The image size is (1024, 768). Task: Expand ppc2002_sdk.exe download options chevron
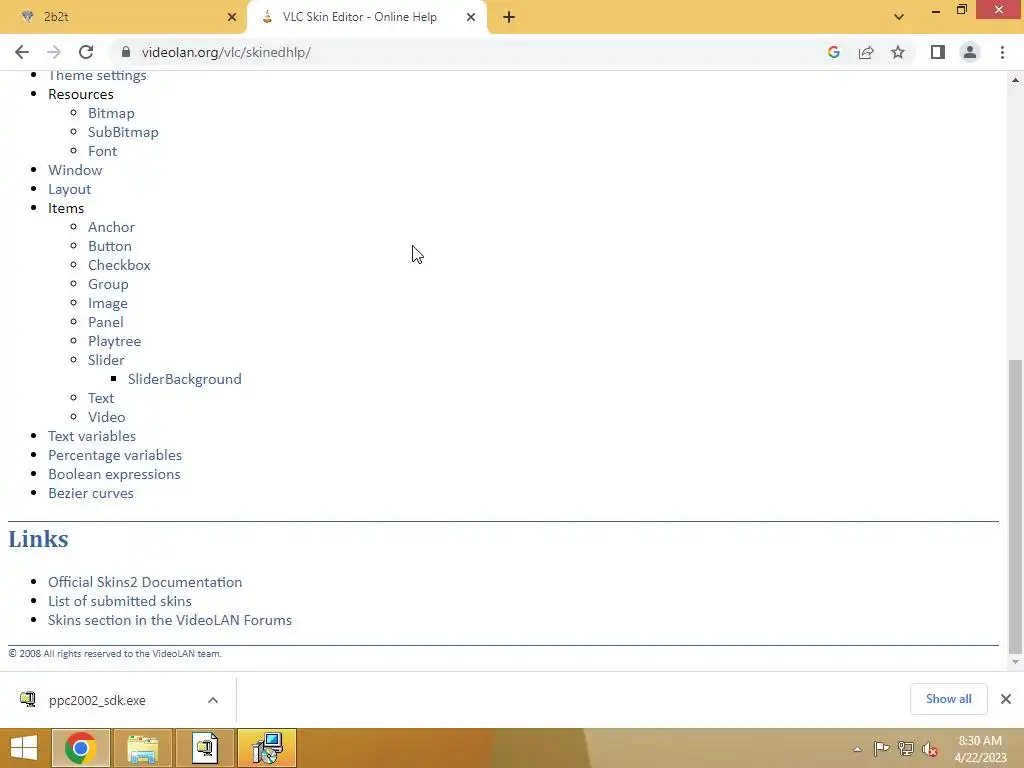pyautogui.click(x=213, y=700)
